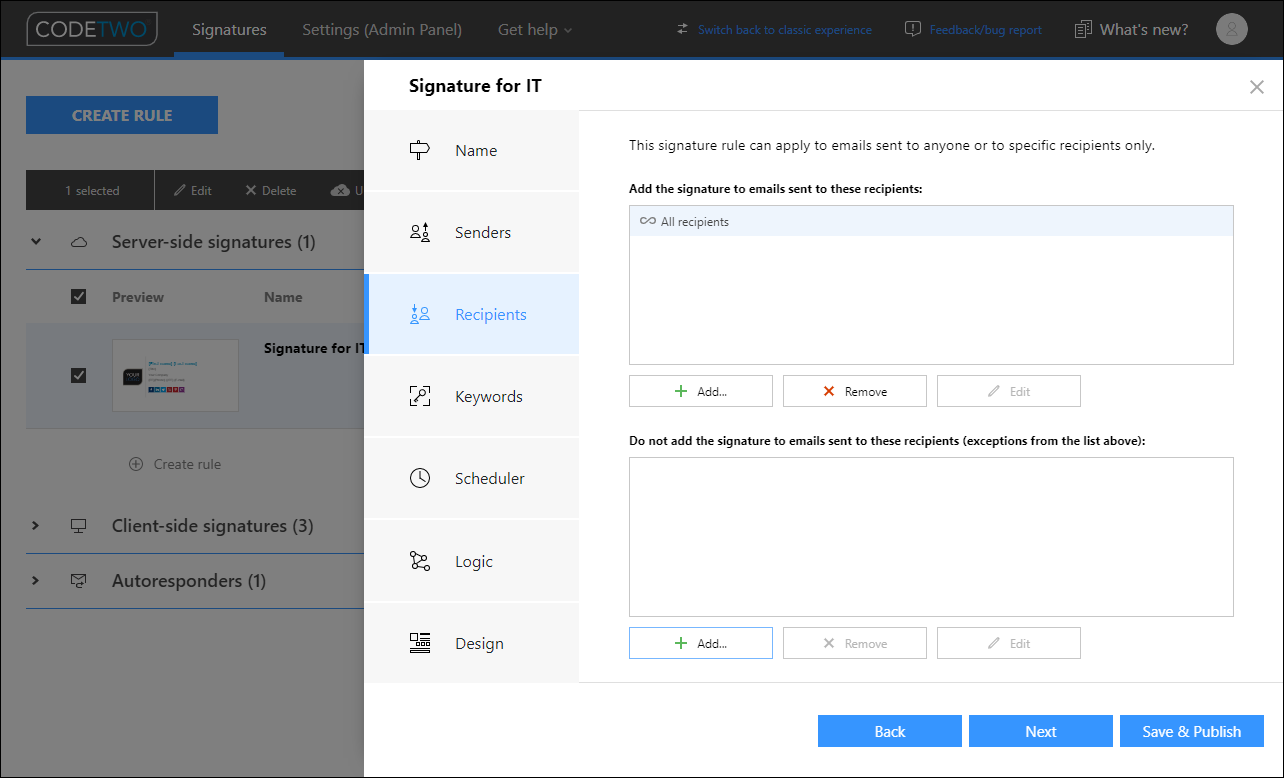
Task: Click Save & Publish
Action: click(x=1192, y=731)
